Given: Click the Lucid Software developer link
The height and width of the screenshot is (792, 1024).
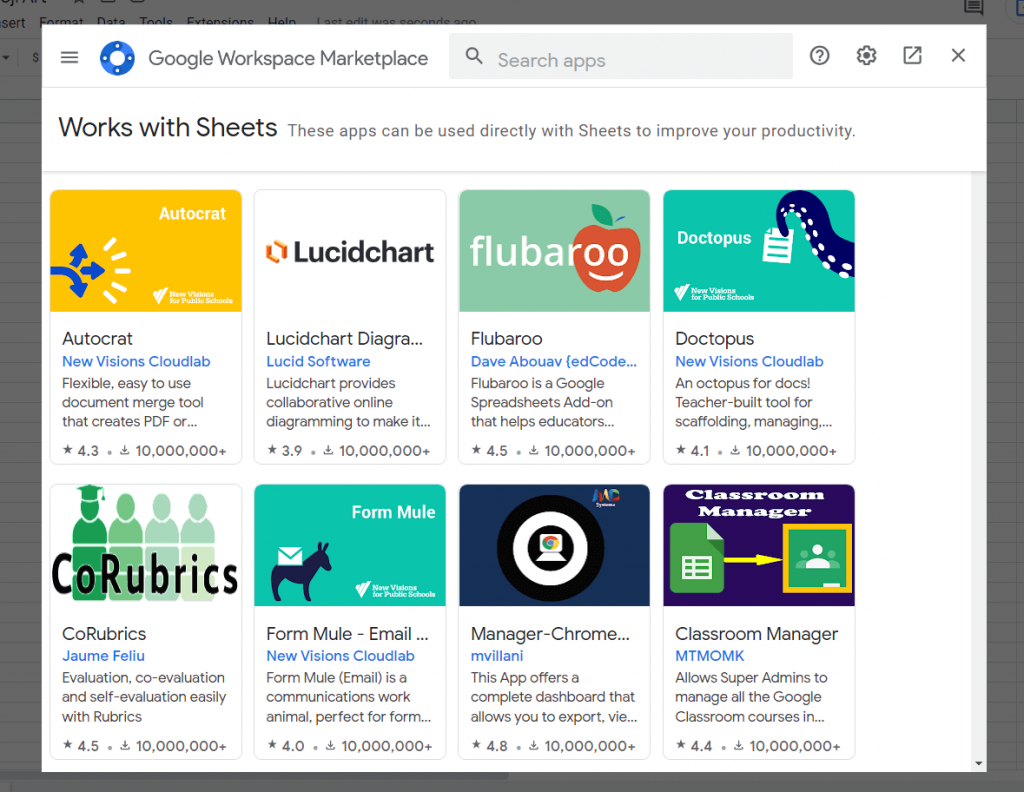Looking at the screenshot, I should click(318, 362).
